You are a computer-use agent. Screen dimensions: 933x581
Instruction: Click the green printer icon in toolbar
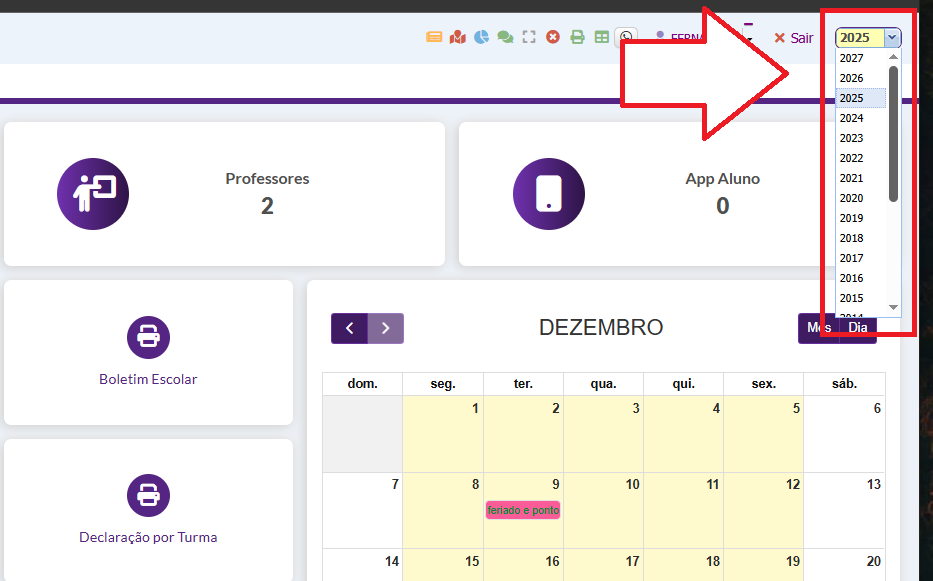577,37
